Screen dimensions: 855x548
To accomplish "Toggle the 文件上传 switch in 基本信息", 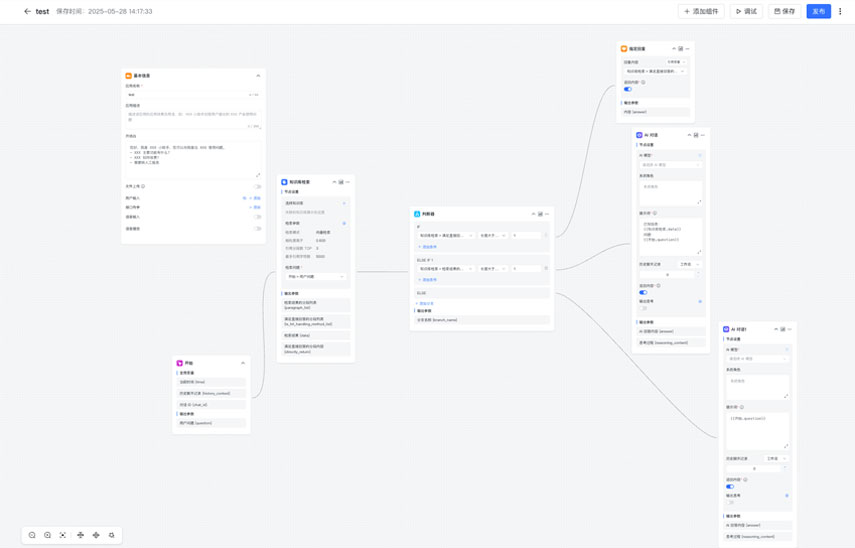I will (x=256, y=186).
